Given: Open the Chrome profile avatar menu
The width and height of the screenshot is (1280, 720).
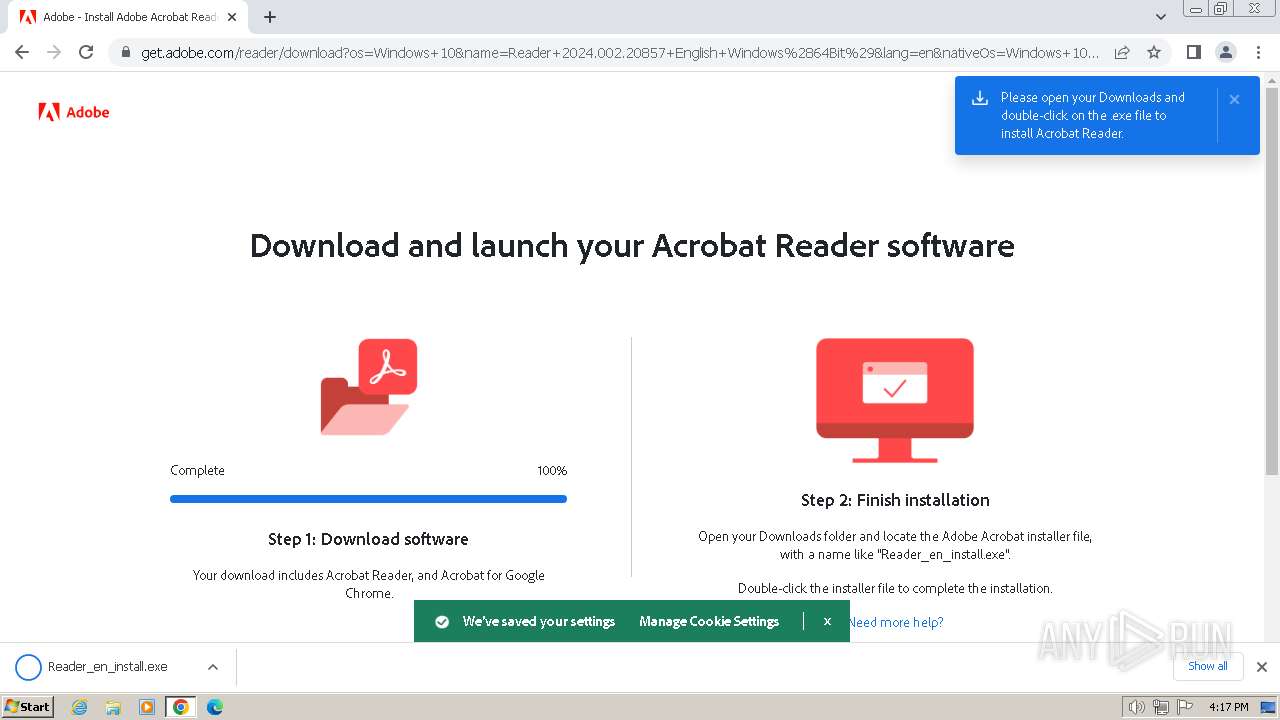Looking at the screenshot, I should click(x=1225, y=52).
